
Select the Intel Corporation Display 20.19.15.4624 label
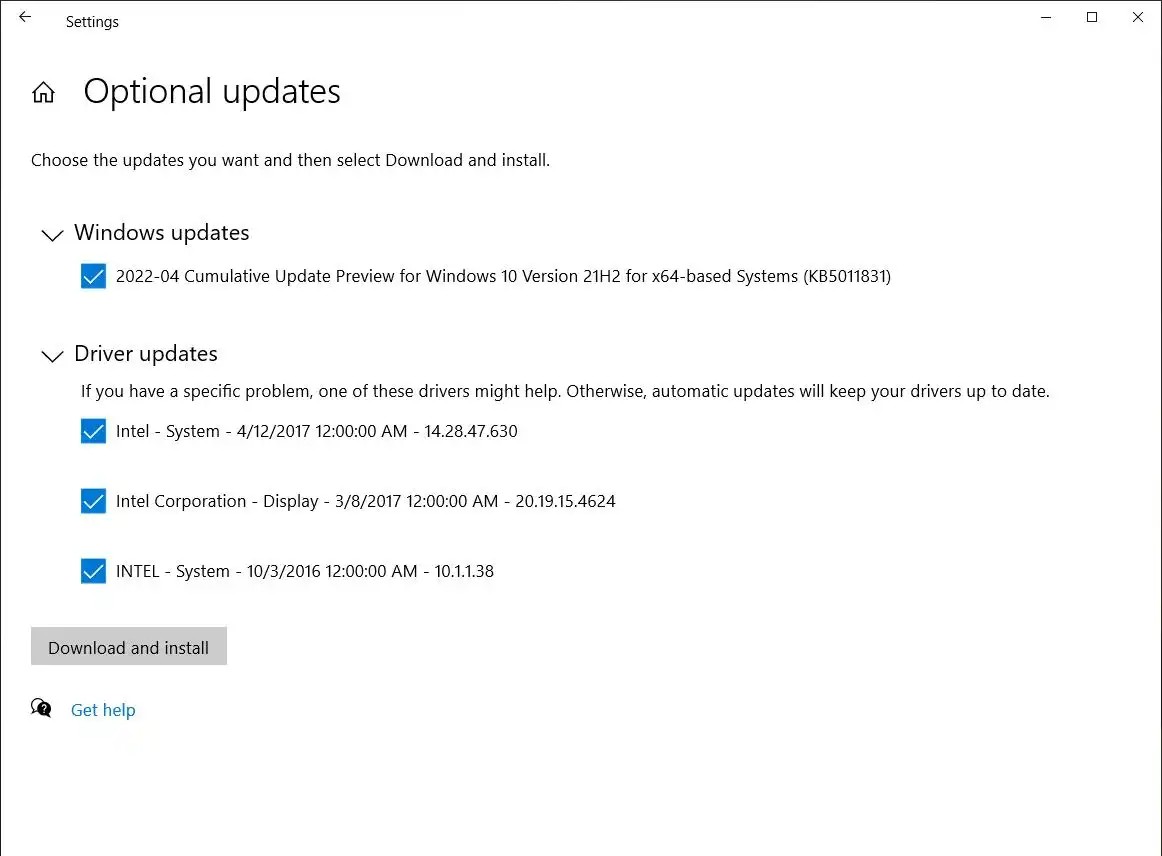click(x=365, y=501)
